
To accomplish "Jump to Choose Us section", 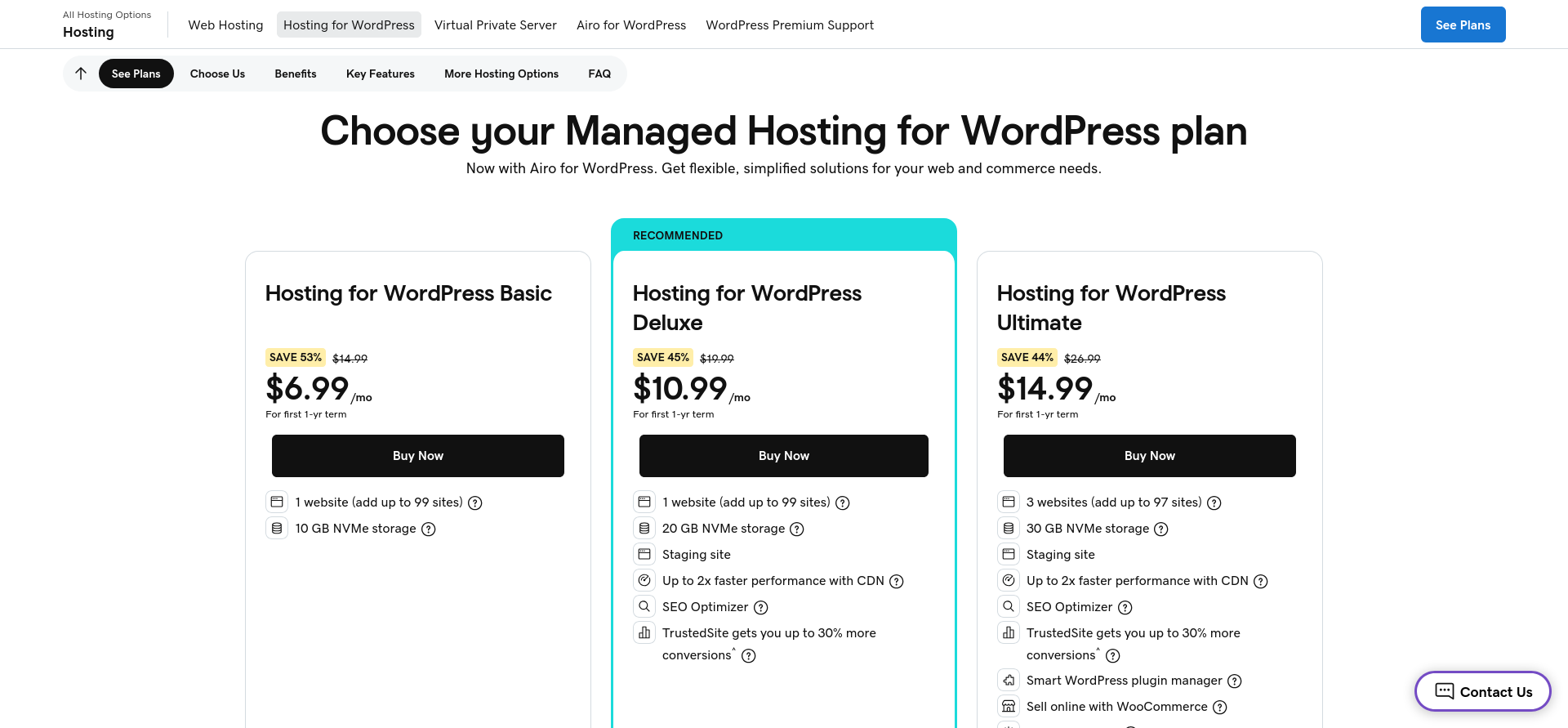I will click(217, 74).
